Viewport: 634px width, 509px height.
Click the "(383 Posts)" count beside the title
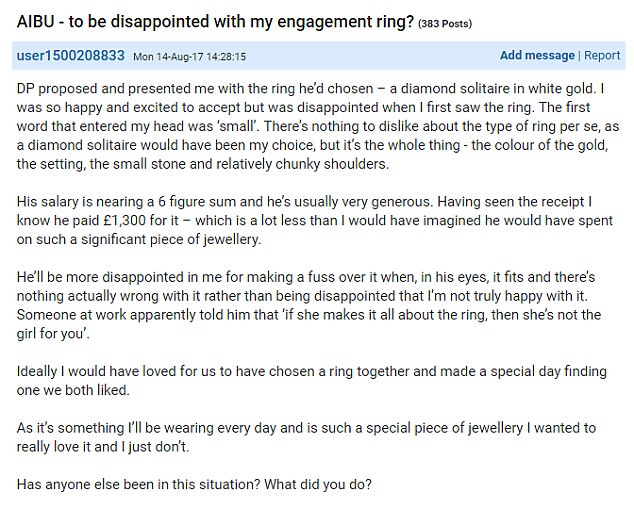pyautogui.click(x=442, y=22)
